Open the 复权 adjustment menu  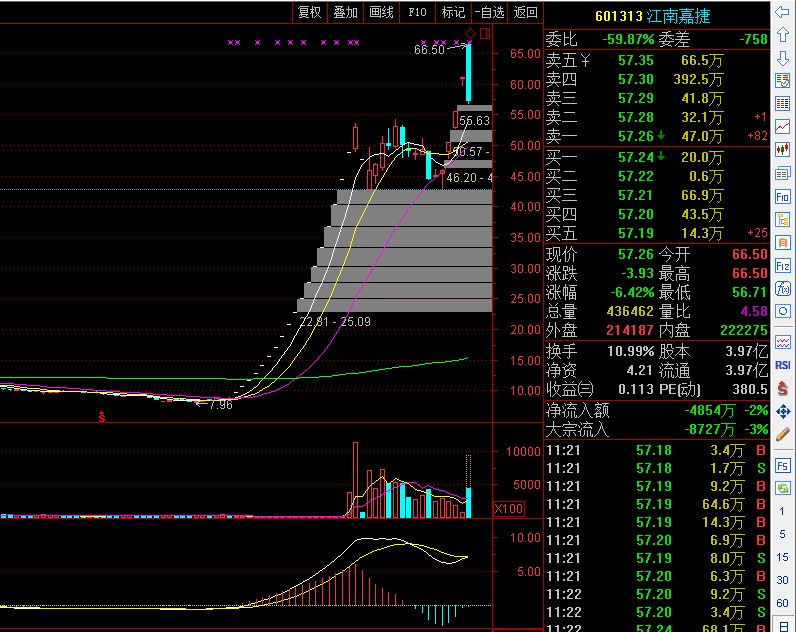[310, 12]
